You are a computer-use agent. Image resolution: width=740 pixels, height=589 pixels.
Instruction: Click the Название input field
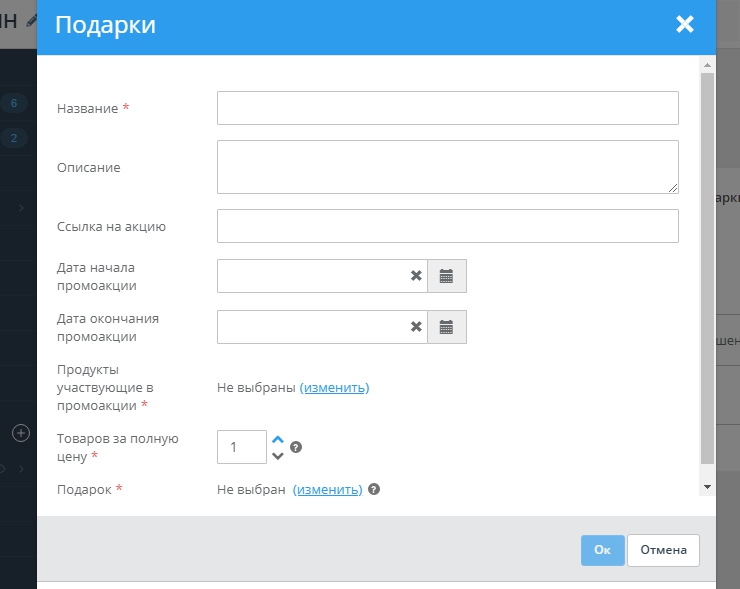coord(447,108)
